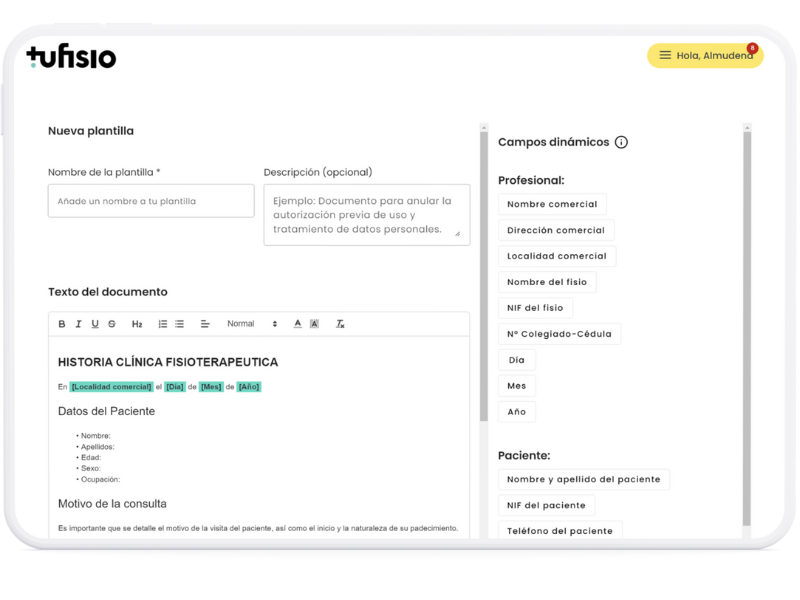Set heading H2 style
The height and width of the screenshot is (600, 800).
(137, 324)
